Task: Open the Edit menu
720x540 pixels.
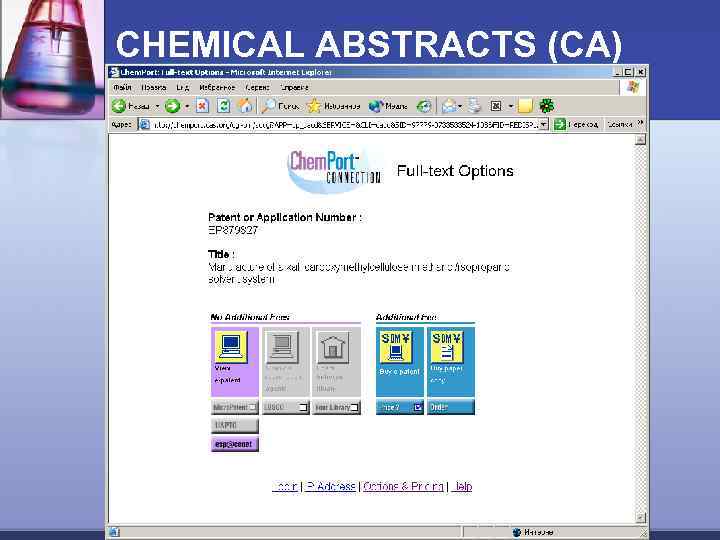Action: pos(153,87)
